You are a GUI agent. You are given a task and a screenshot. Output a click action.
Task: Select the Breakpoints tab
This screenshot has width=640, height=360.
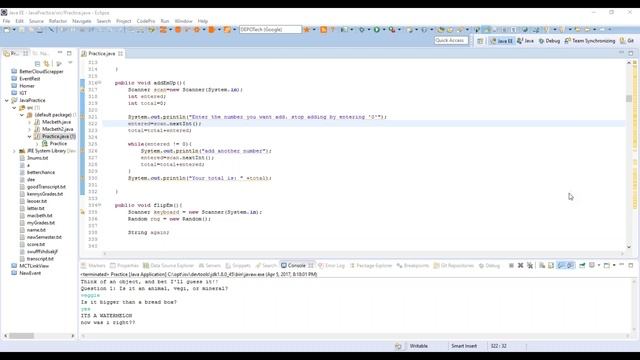pos(413,265)
